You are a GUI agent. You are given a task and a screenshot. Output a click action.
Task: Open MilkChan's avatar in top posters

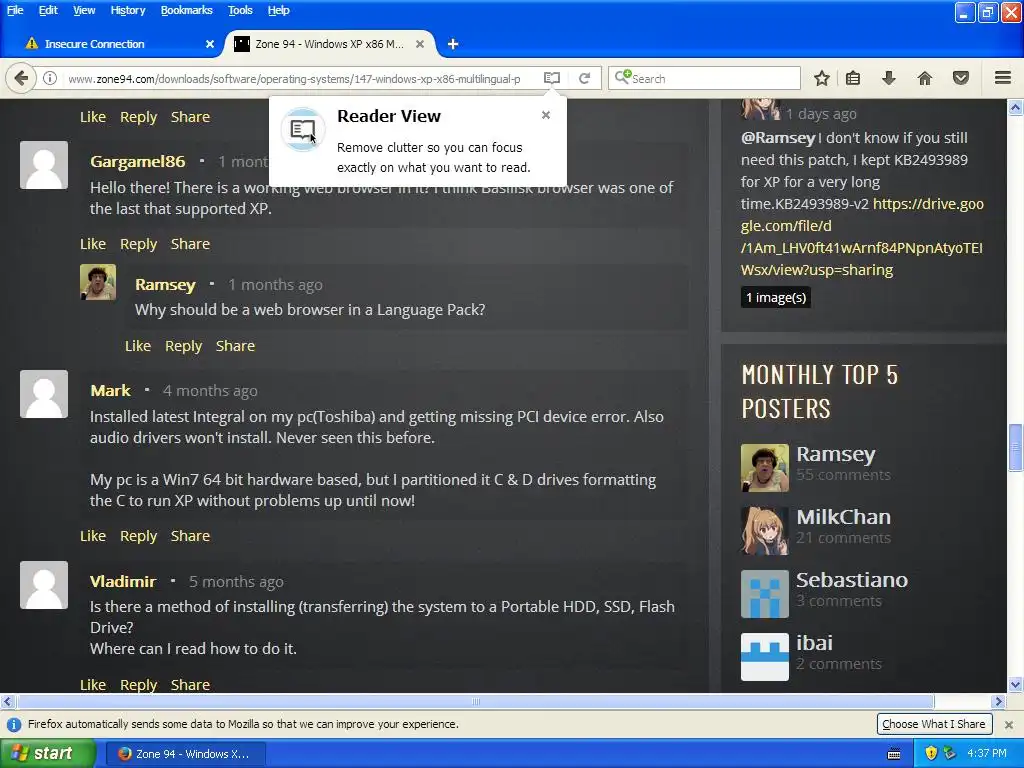tap(765, 531)
